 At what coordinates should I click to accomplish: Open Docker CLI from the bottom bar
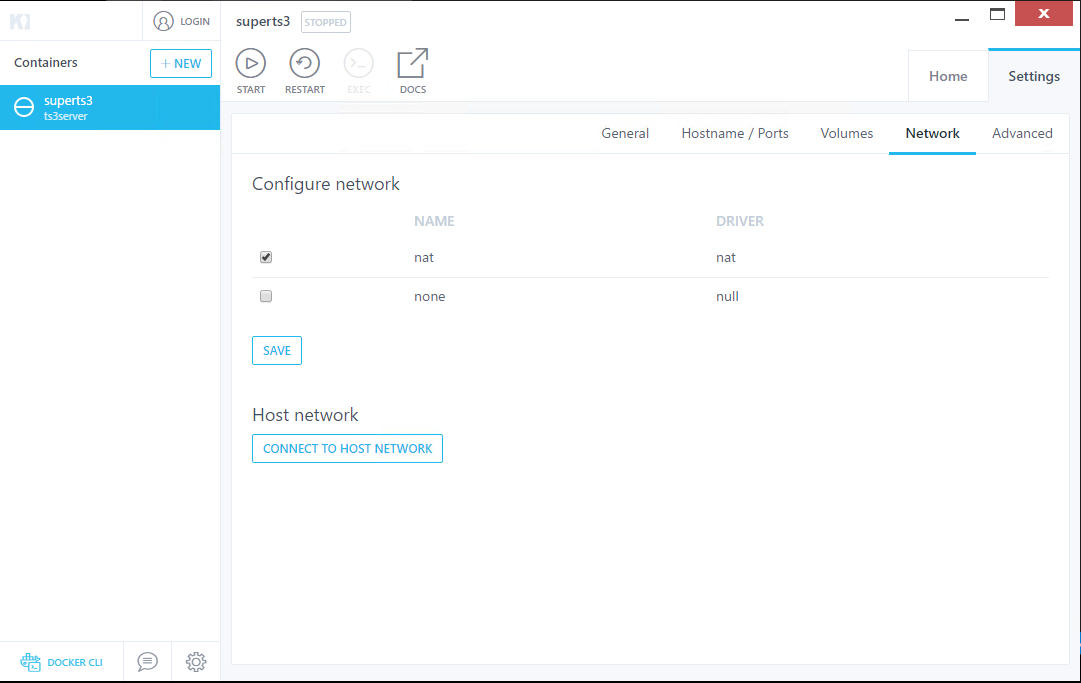pyautogui.click(x=62, y=662)
